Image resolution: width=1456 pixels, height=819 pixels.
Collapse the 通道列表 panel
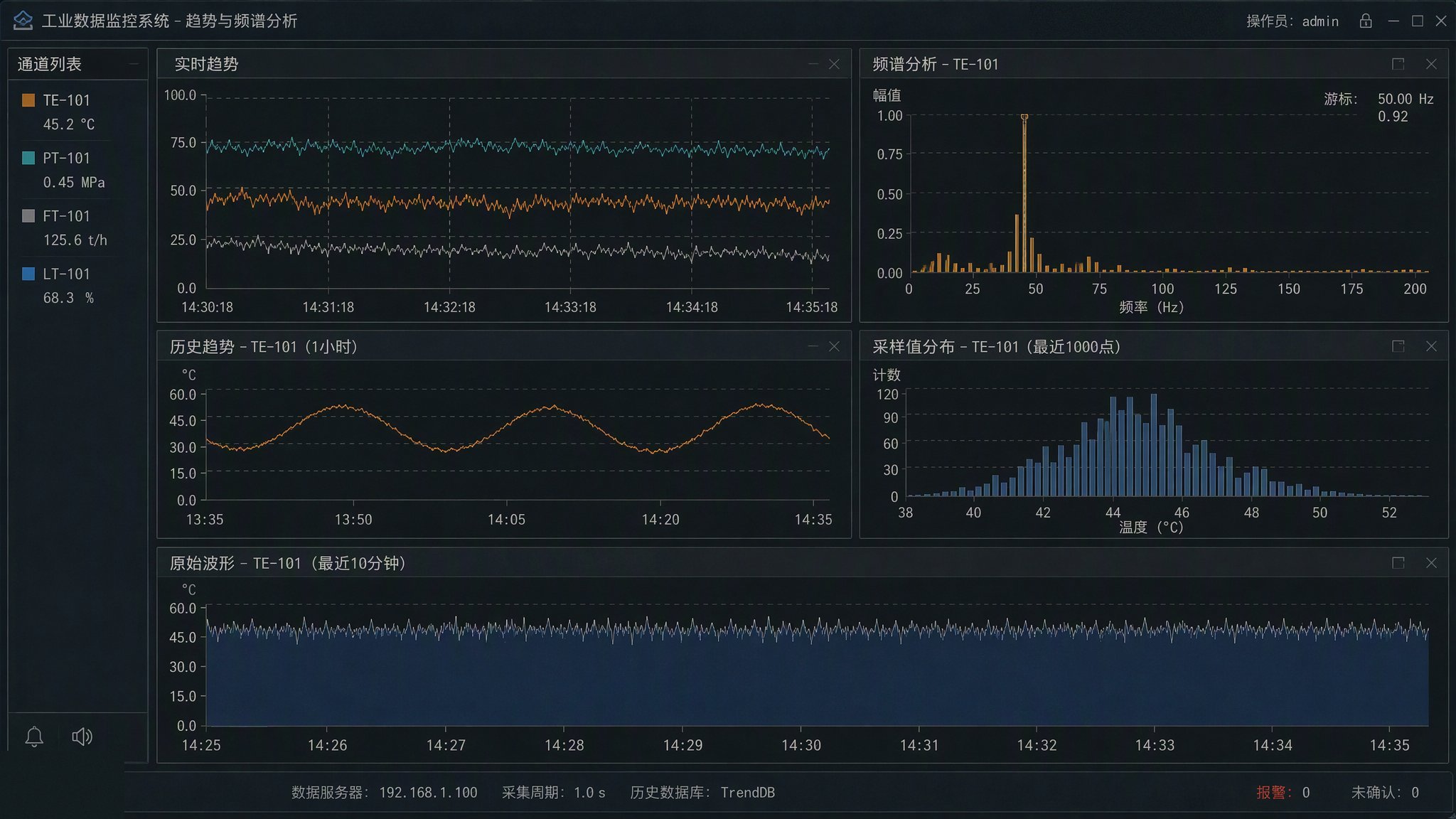(x=133, y=64)
